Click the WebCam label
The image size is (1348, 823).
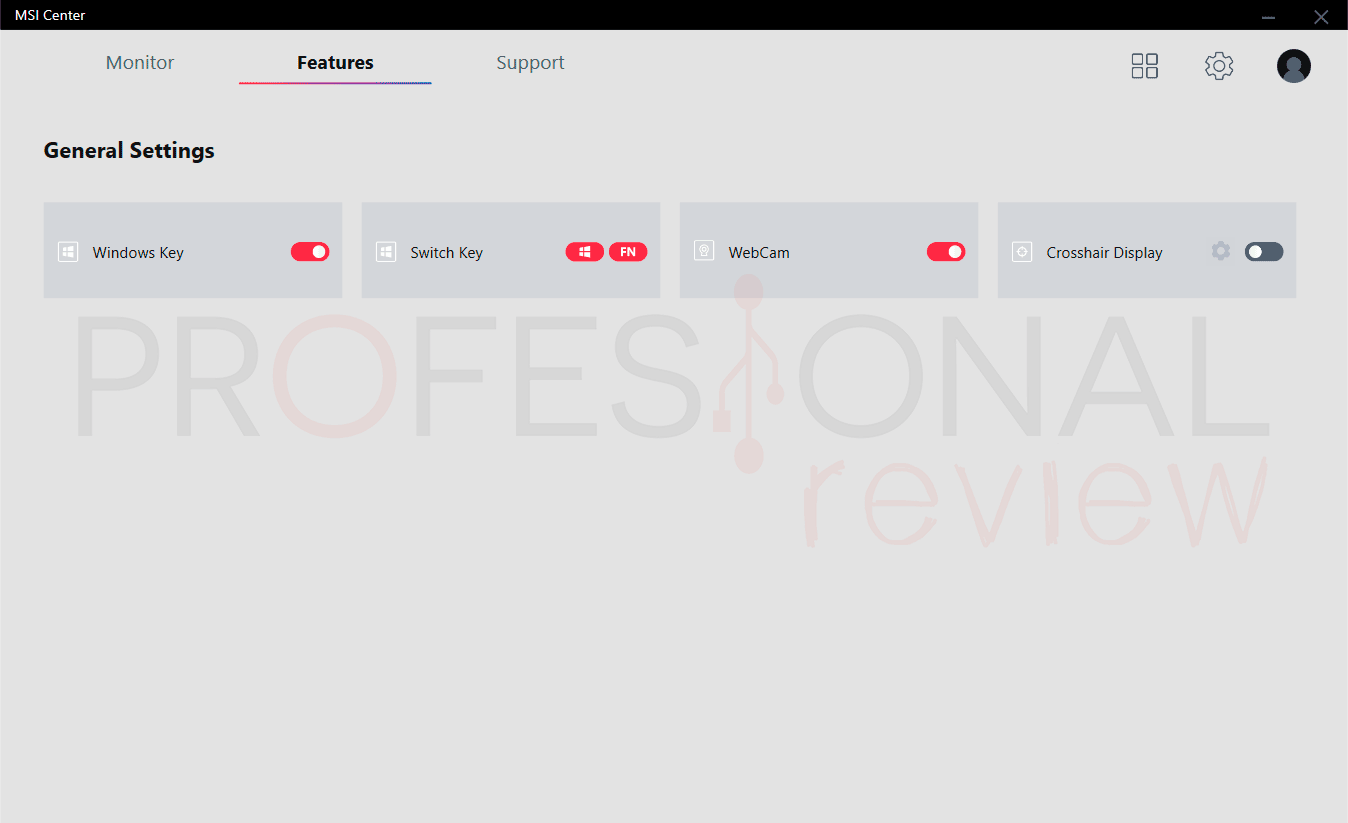(x=759, y=253)
